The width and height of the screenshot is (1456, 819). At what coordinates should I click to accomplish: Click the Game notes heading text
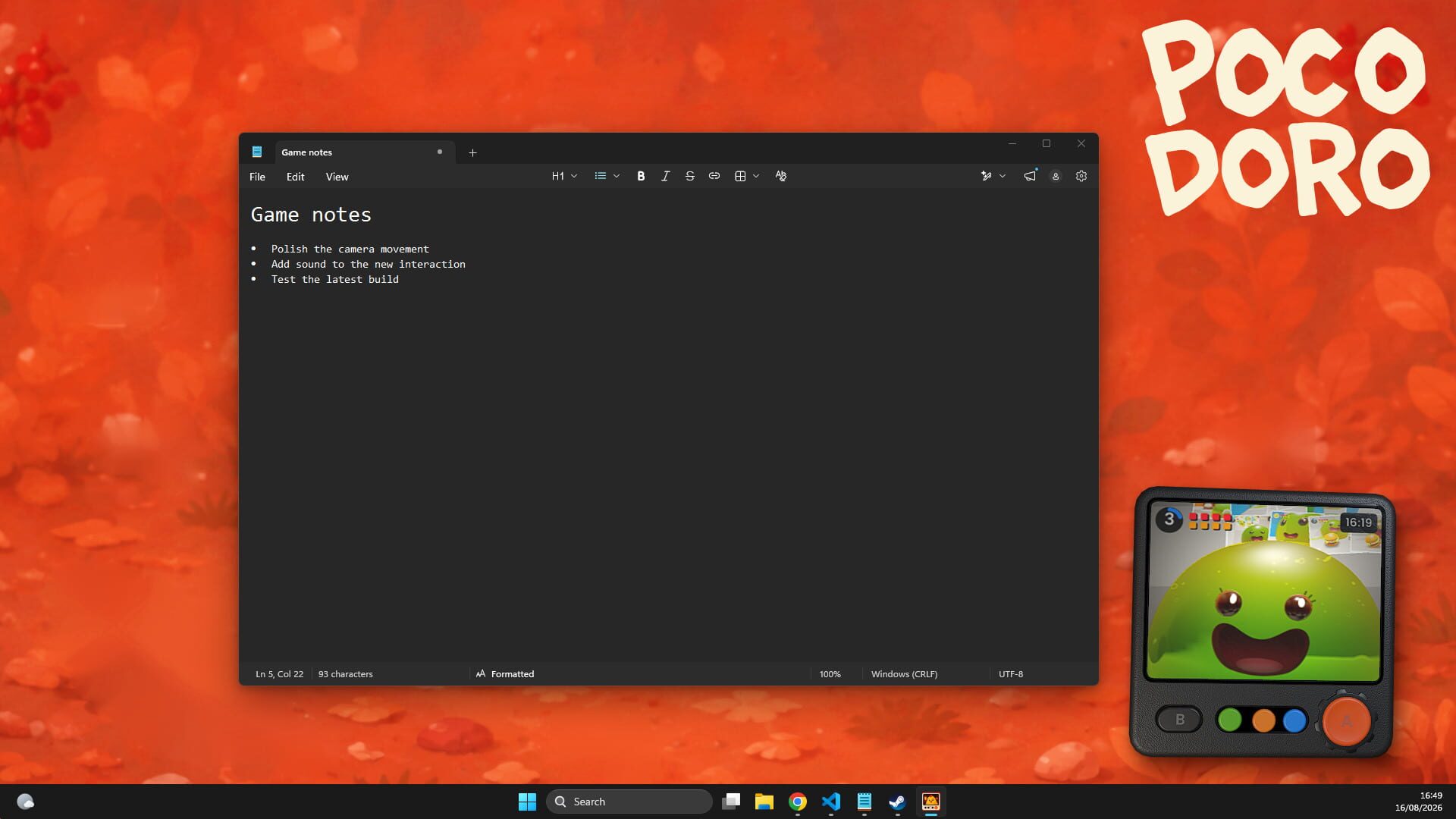(311, 215)
